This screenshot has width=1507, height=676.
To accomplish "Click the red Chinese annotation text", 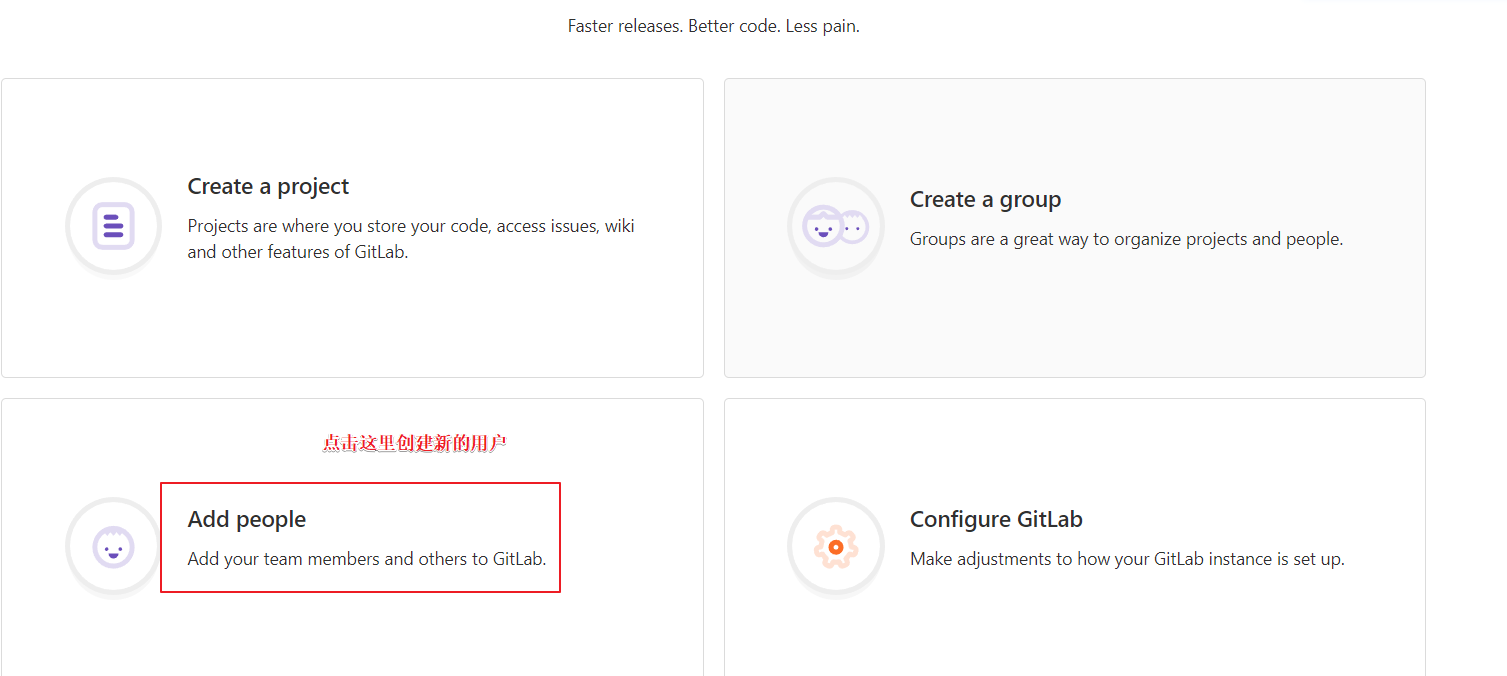I will (414, 443).
